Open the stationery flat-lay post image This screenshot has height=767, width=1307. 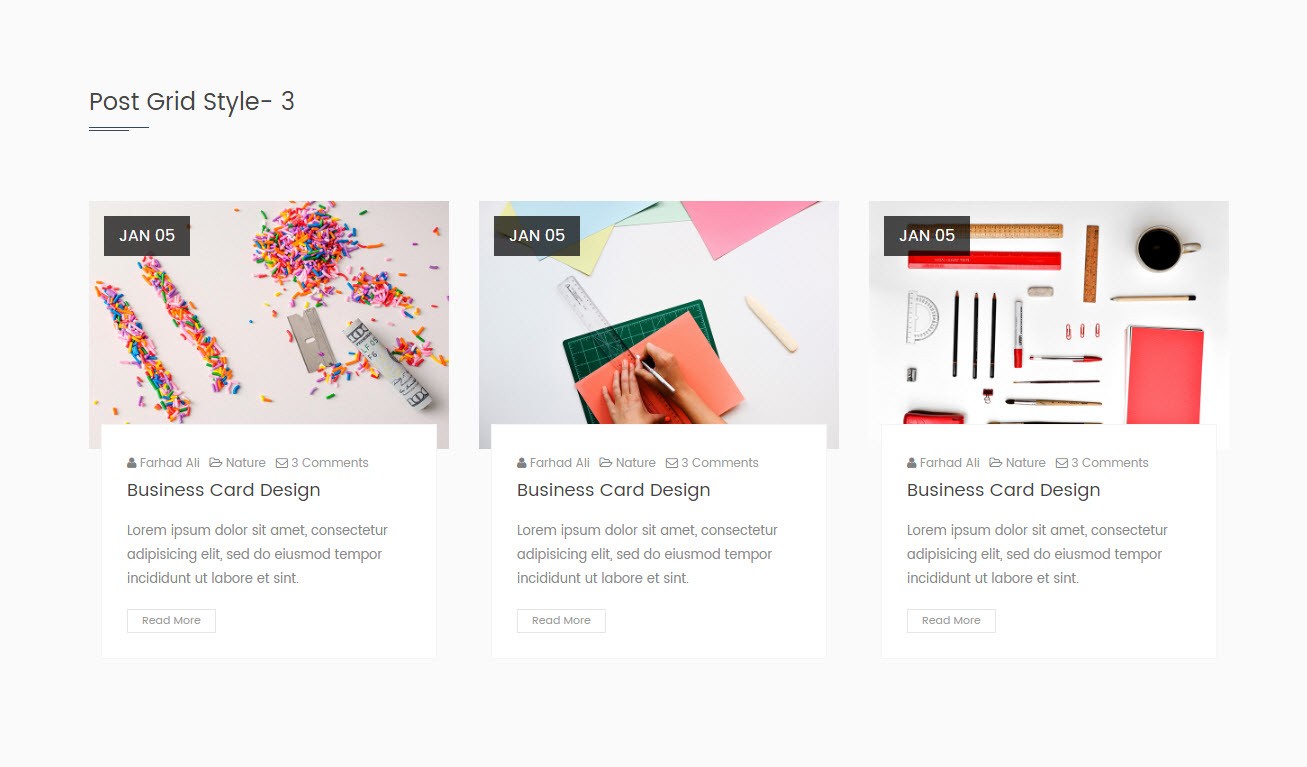click(1049, 325)
